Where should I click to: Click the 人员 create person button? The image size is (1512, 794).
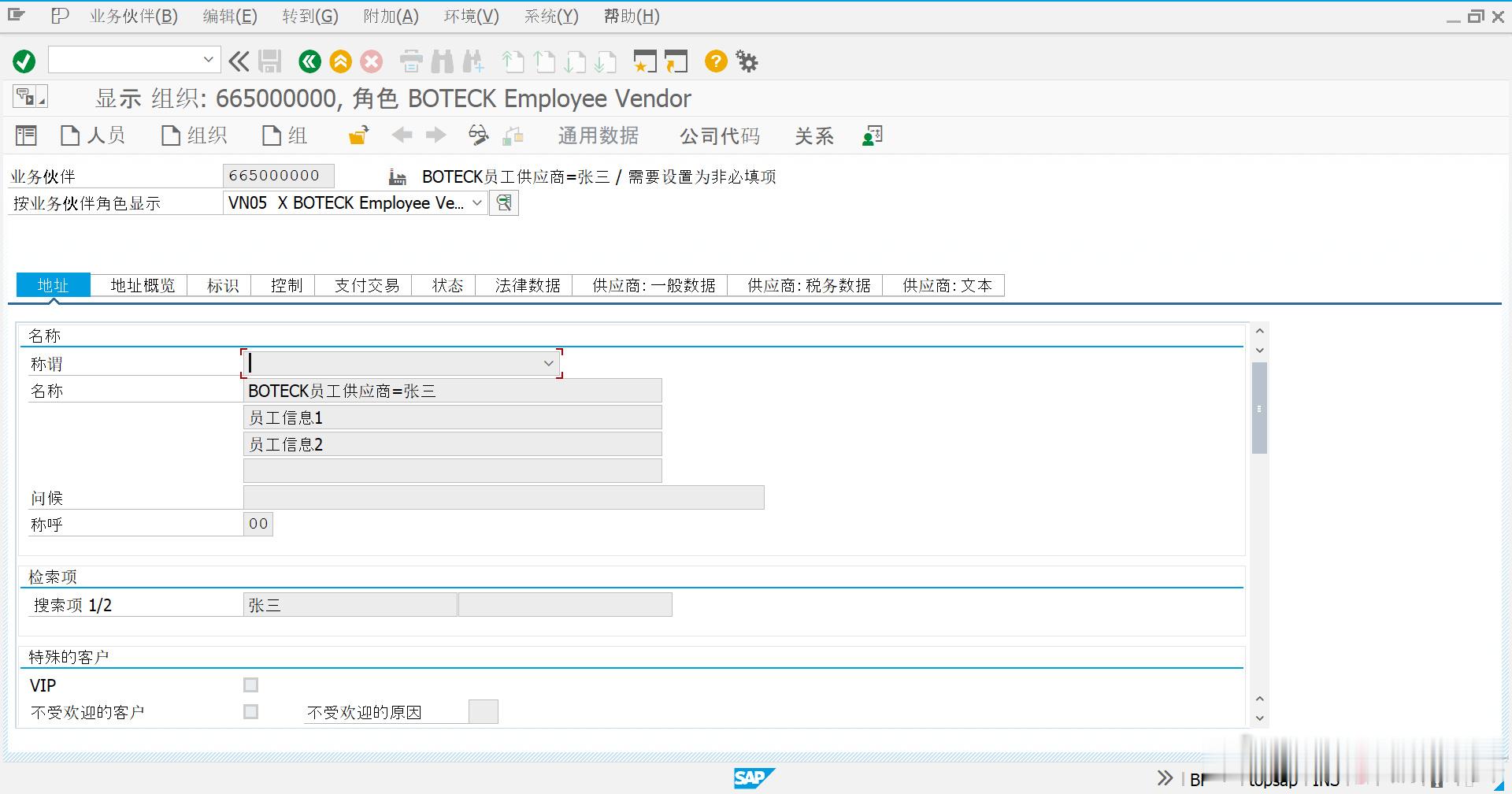(93, 135)
